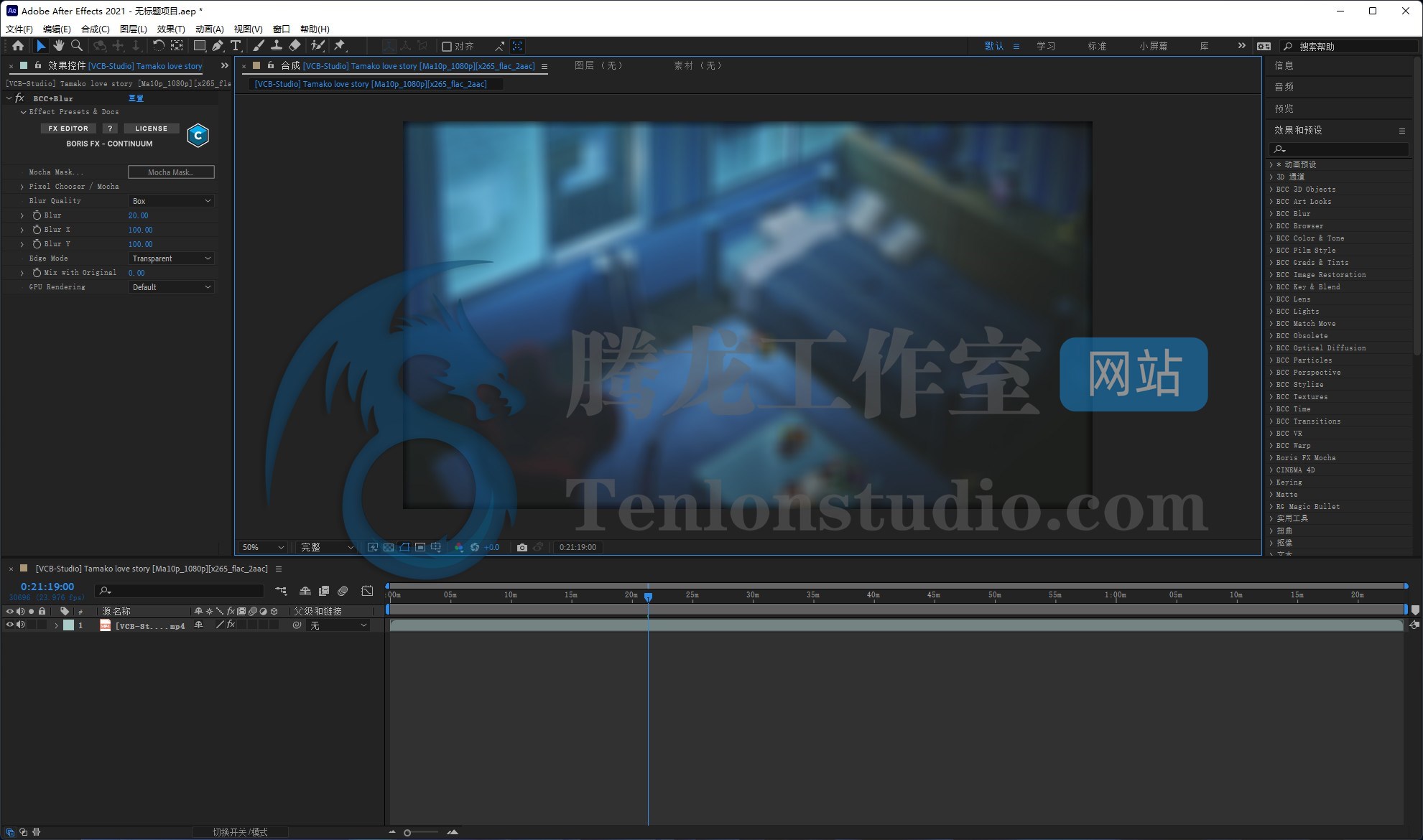The width and height of the screenshot is (1423, 840).
Task: Open the 完整 resolution dropdown
Action: click(x=327, y=547)
